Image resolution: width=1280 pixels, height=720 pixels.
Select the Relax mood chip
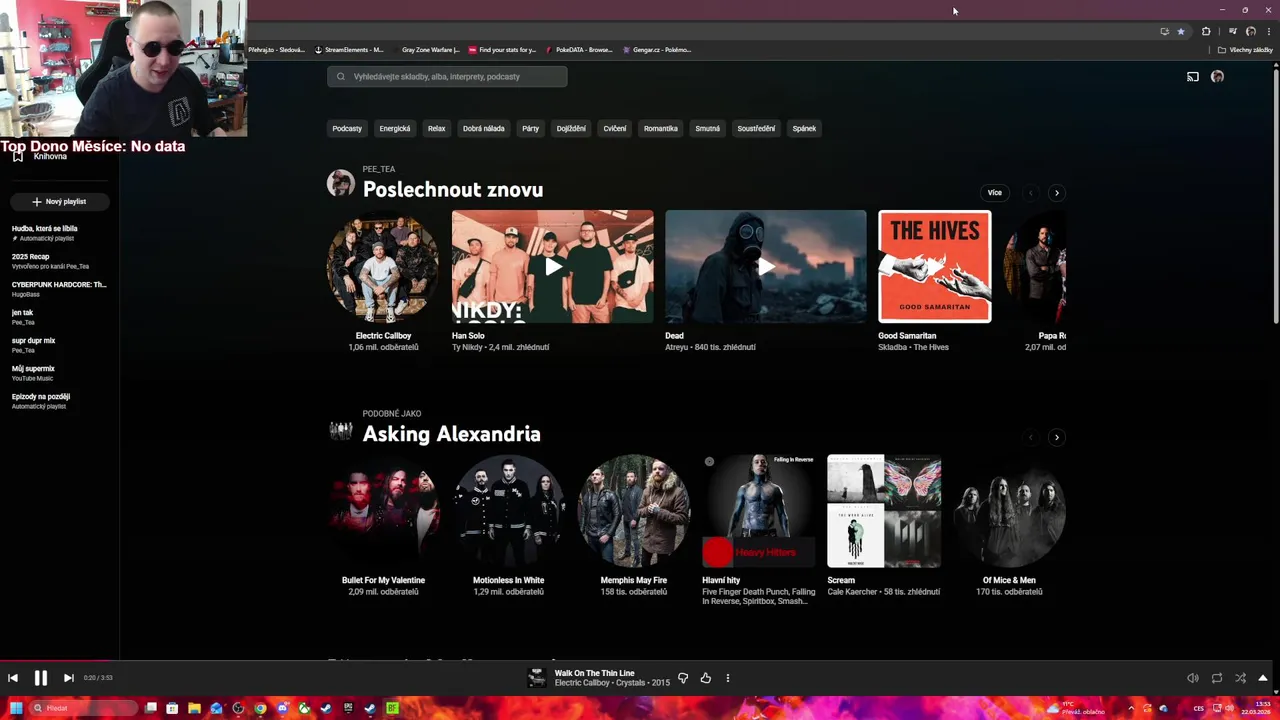(437, 128)
